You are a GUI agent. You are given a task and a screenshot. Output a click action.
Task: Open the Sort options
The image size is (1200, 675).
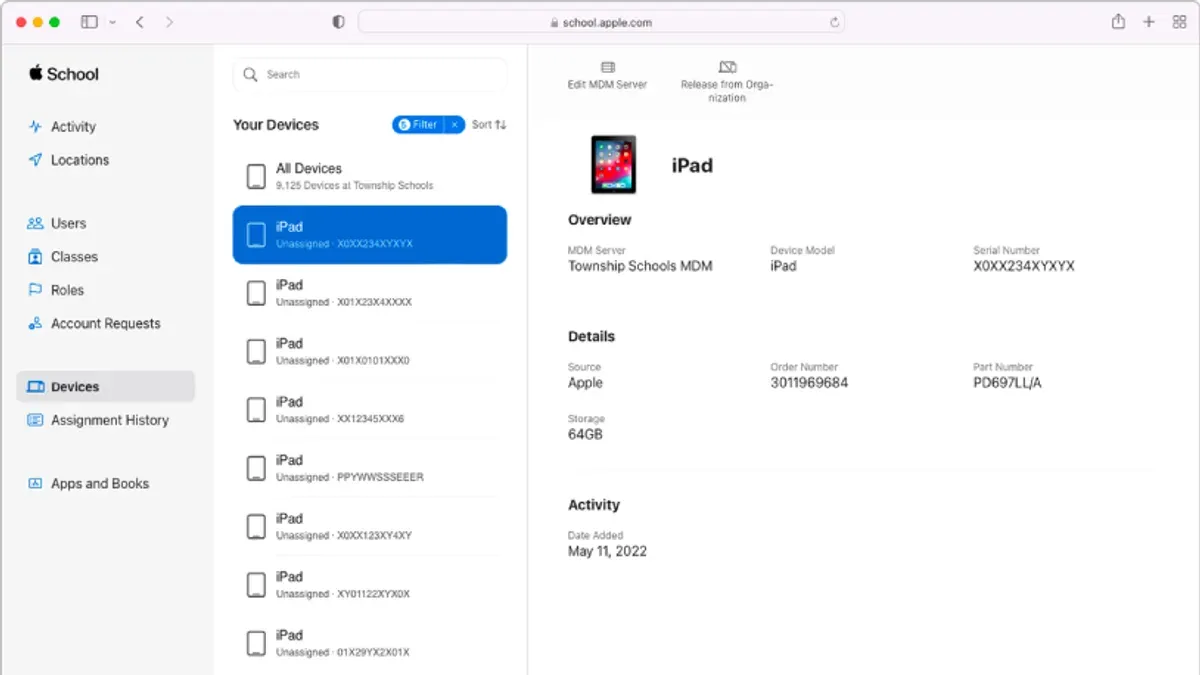pos(489,125)
